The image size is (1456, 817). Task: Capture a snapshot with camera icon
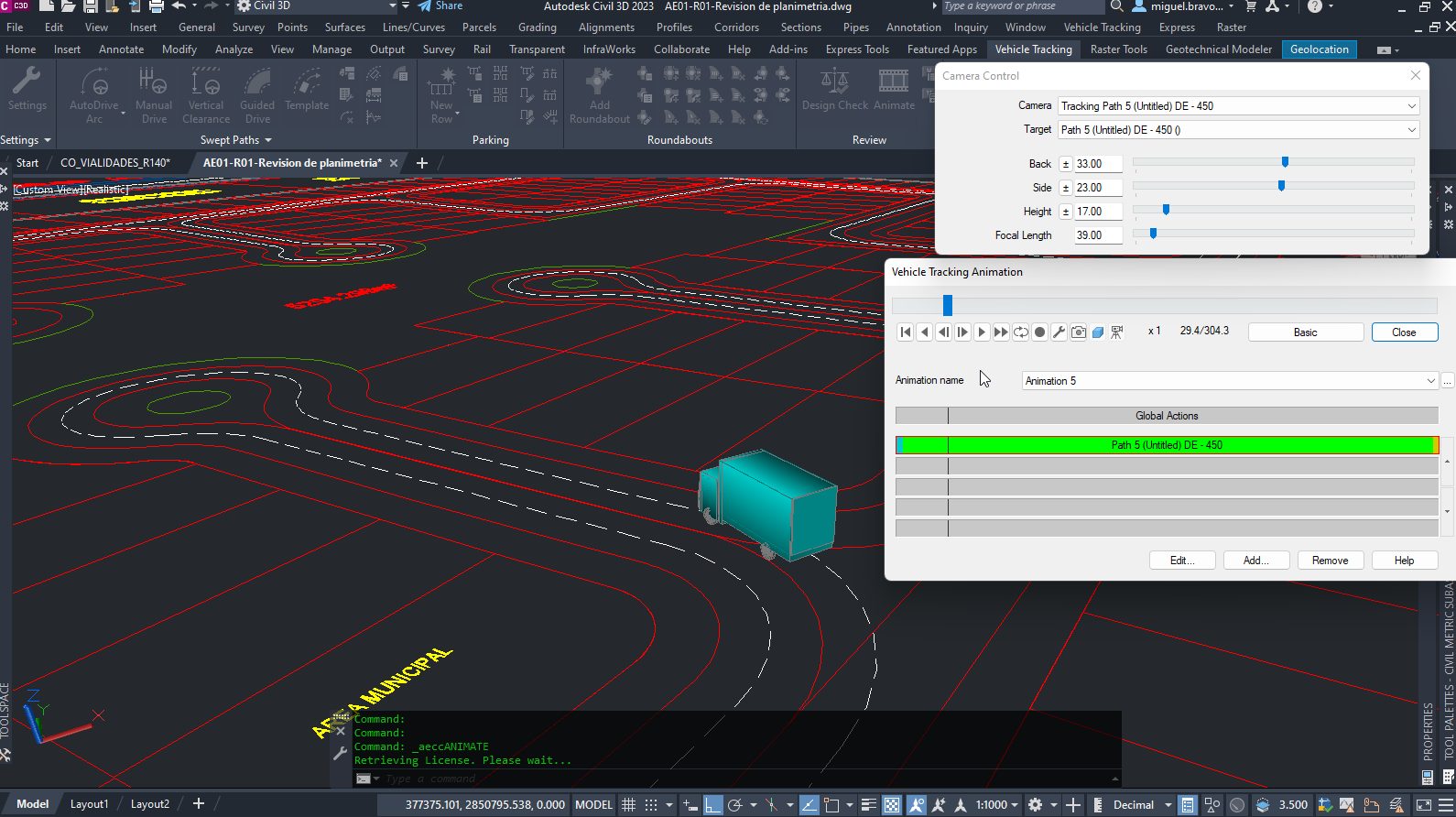click(x=1079, y=332)
